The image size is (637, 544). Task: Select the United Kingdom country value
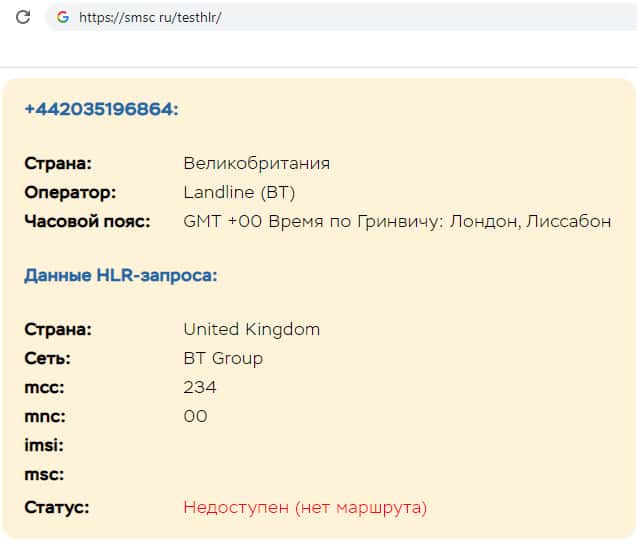coord(251,329)
